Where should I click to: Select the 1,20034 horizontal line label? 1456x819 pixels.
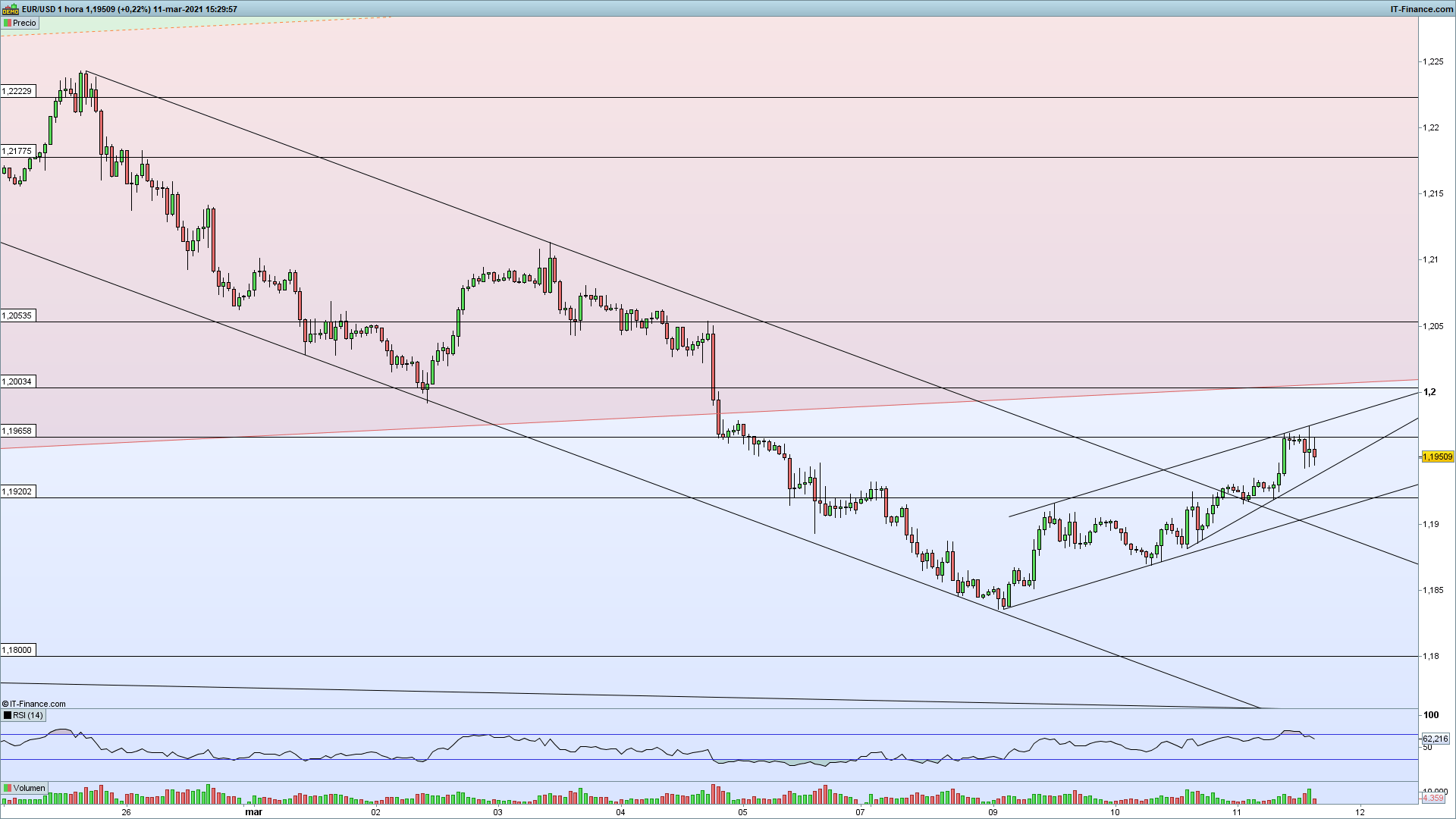click(x=17, y=381)
